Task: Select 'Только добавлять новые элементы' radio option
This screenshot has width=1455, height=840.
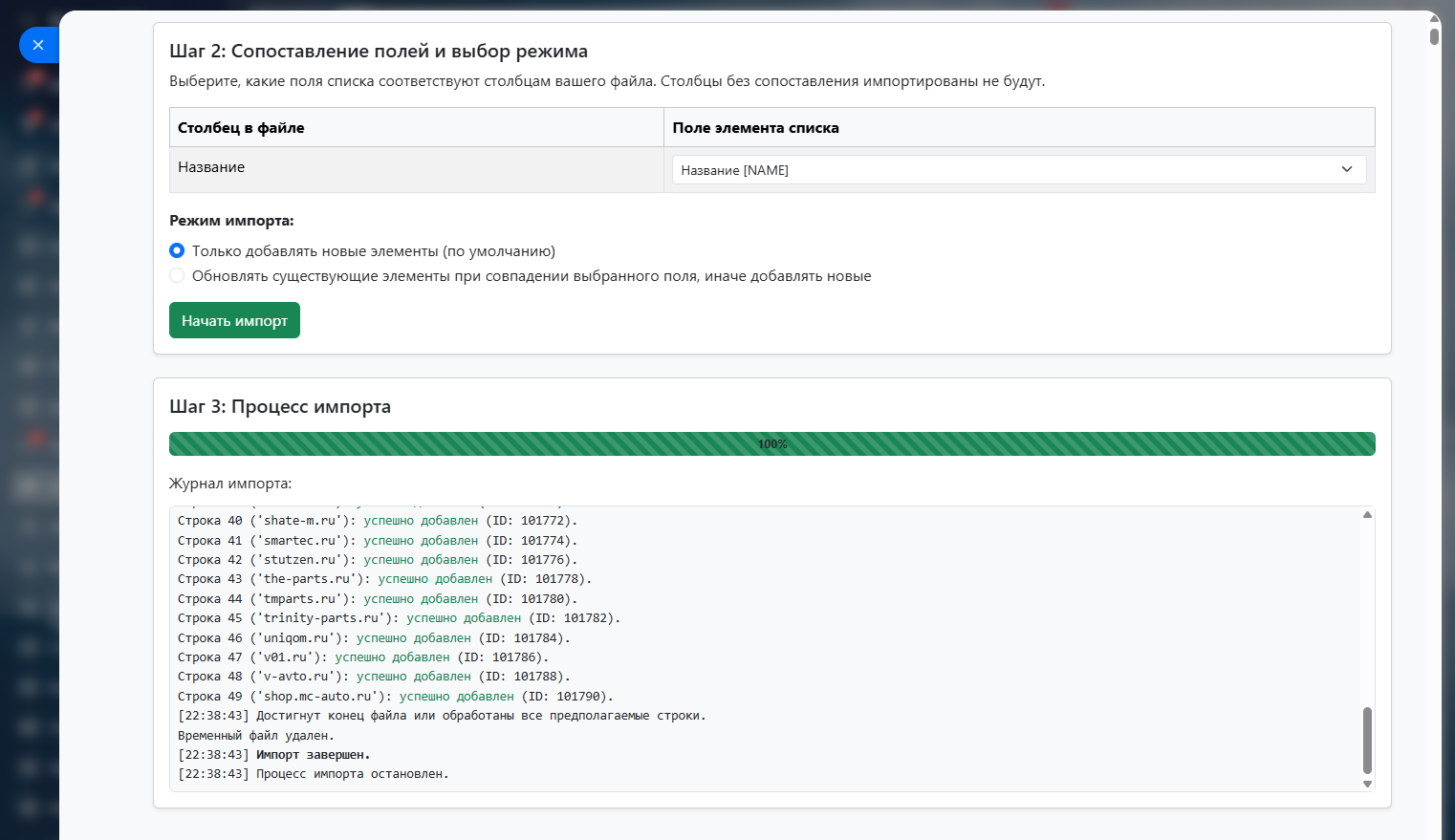Action: pos(177,251)
